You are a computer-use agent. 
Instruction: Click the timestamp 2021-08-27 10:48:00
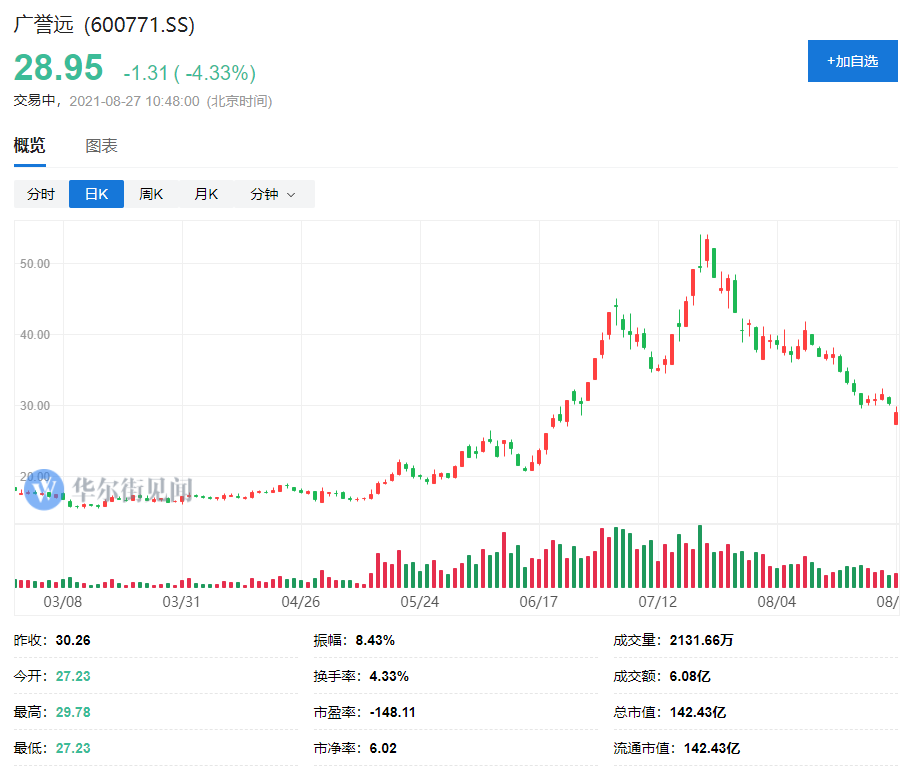coord(134,101)
